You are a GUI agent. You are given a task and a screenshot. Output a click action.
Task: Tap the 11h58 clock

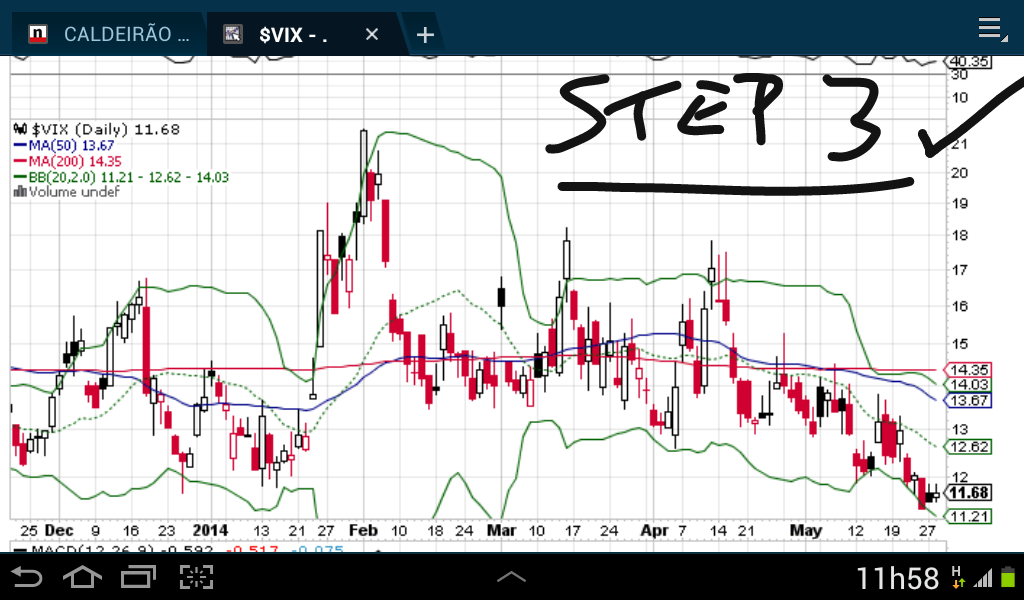click(897, 578)
